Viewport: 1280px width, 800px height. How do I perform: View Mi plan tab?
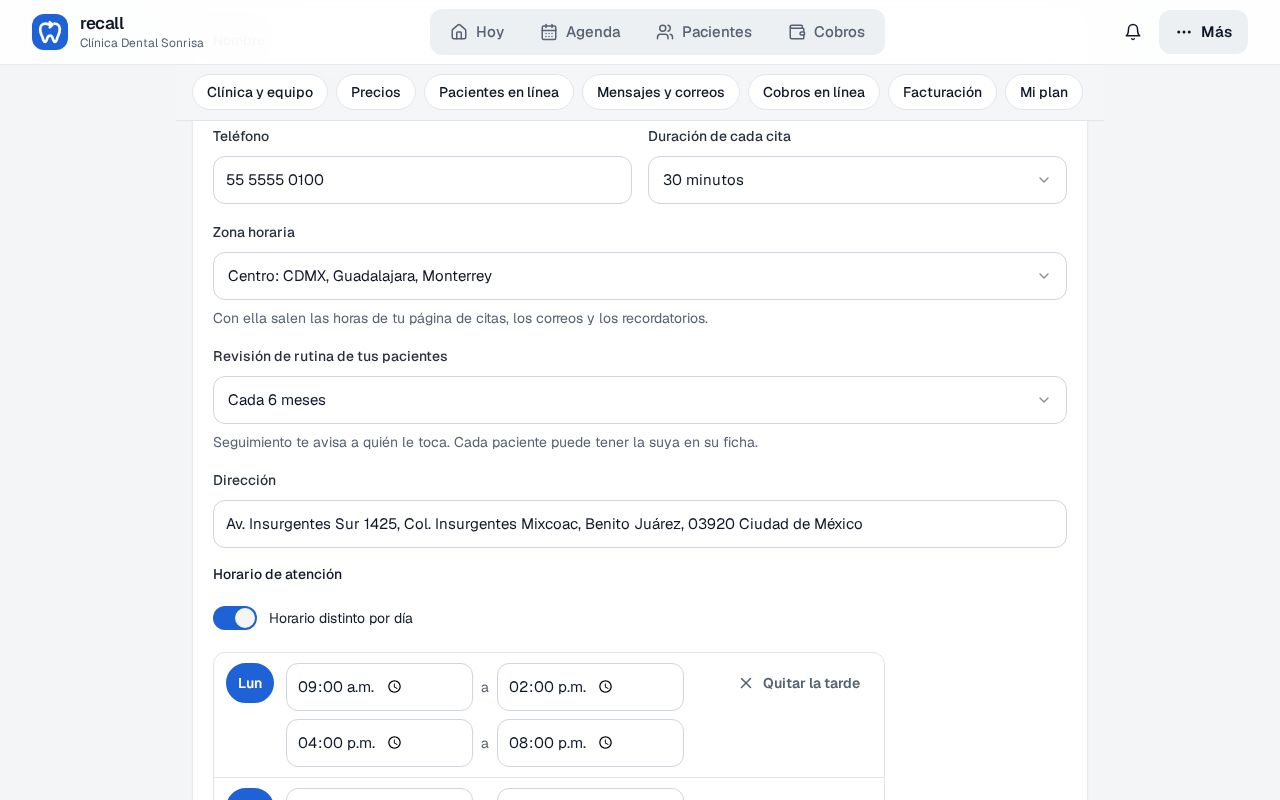pos(1044,92)
